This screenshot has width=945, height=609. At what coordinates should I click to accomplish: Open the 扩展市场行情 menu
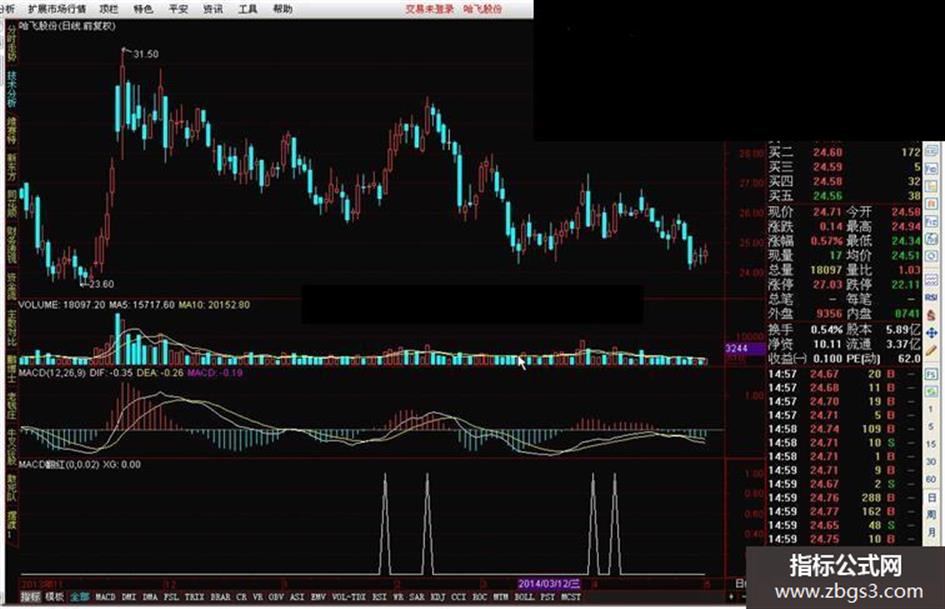57,9
